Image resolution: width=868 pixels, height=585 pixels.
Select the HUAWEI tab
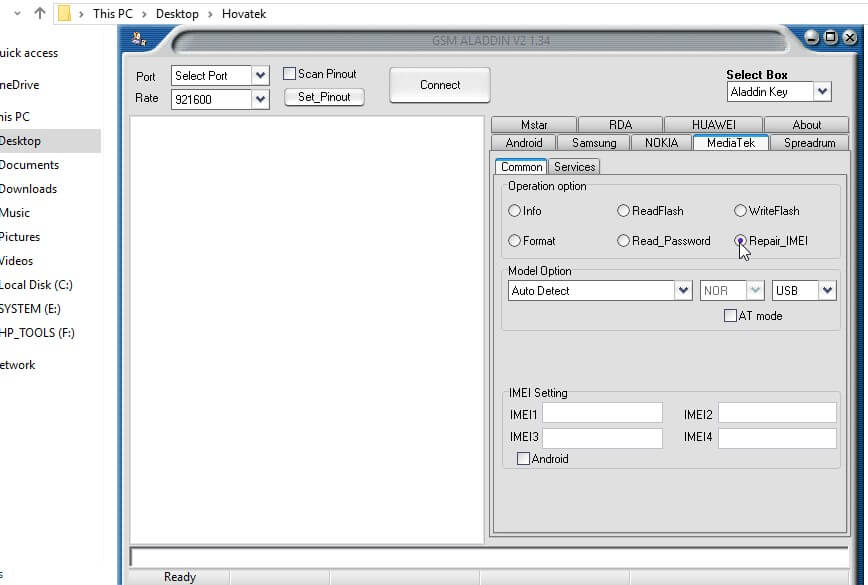(x=713, y=124)
